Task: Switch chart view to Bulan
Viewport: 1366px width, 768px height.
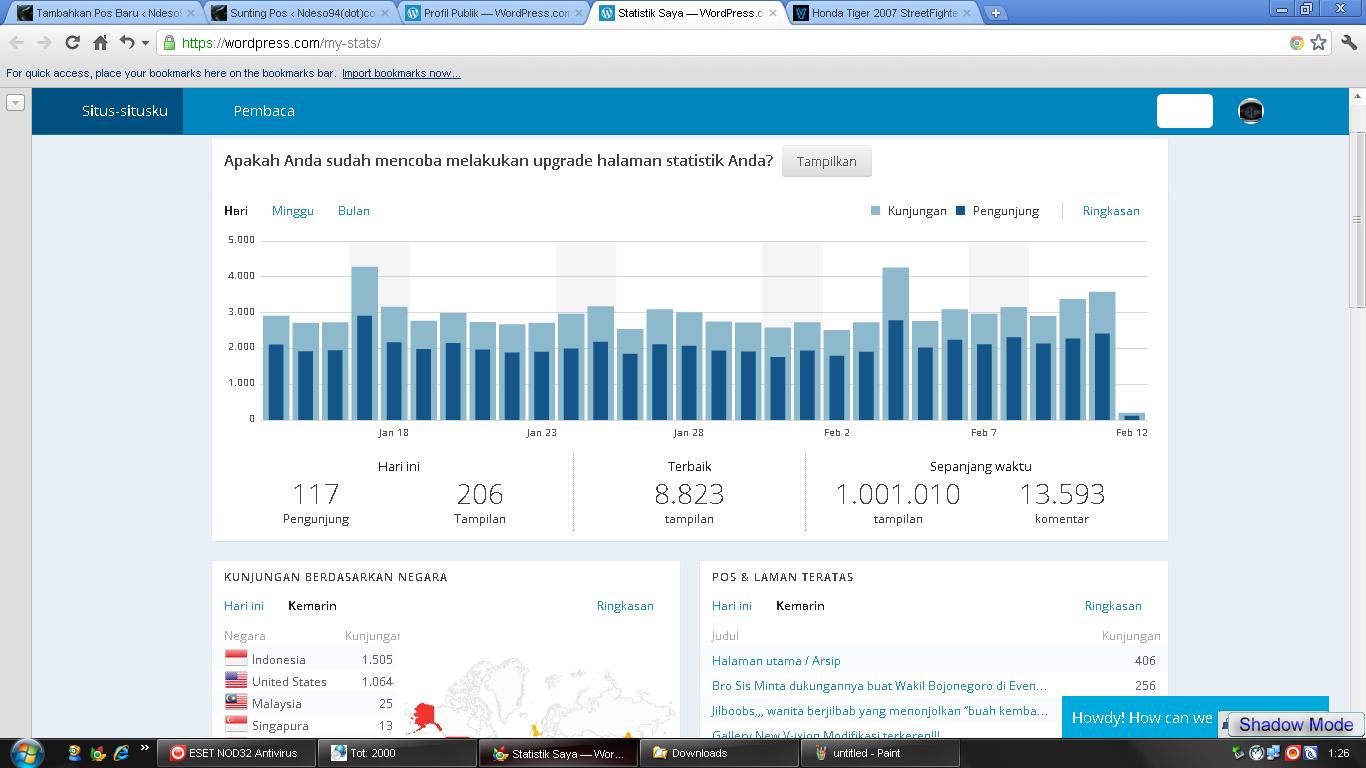Action: point(353,211)
